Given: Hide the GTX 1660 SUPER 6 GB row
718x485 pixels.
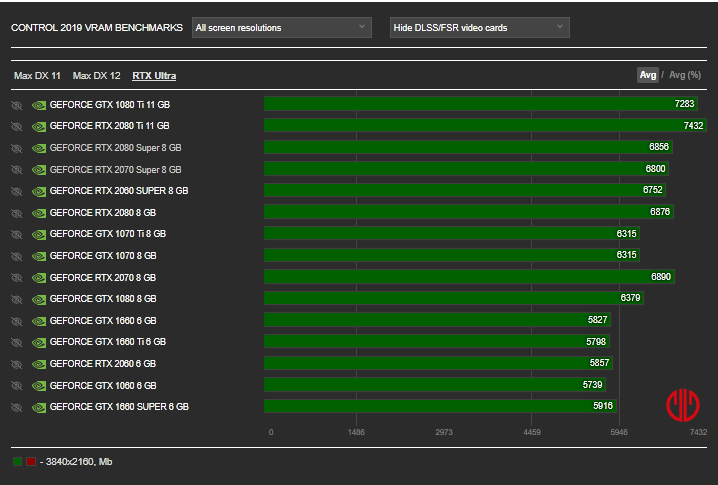Looking at the screenshot, I should 16,408.
